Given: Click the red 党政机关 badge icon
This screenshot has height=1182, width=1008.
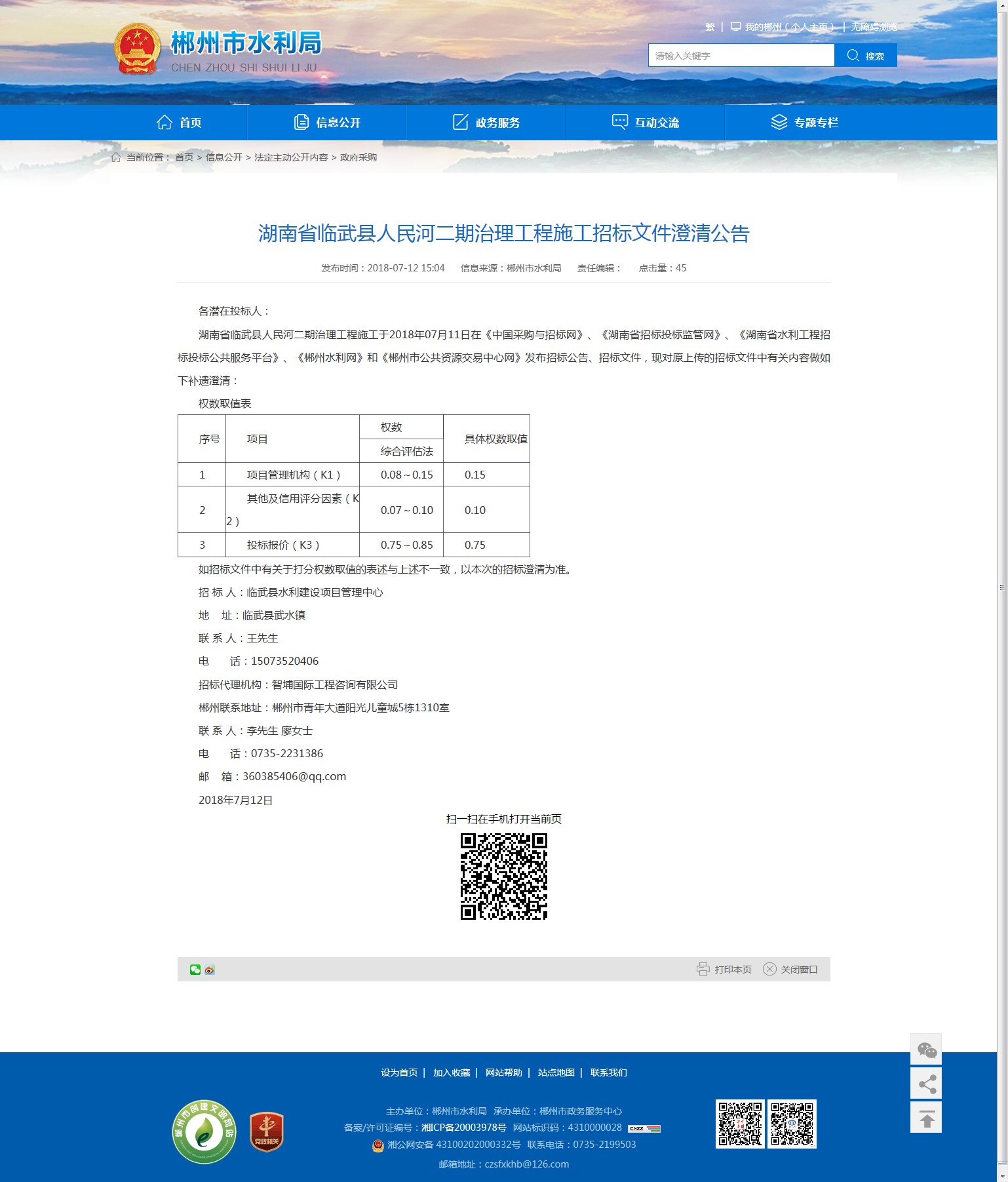Looking at the screenshot, I should click(x=267, y=1132).
